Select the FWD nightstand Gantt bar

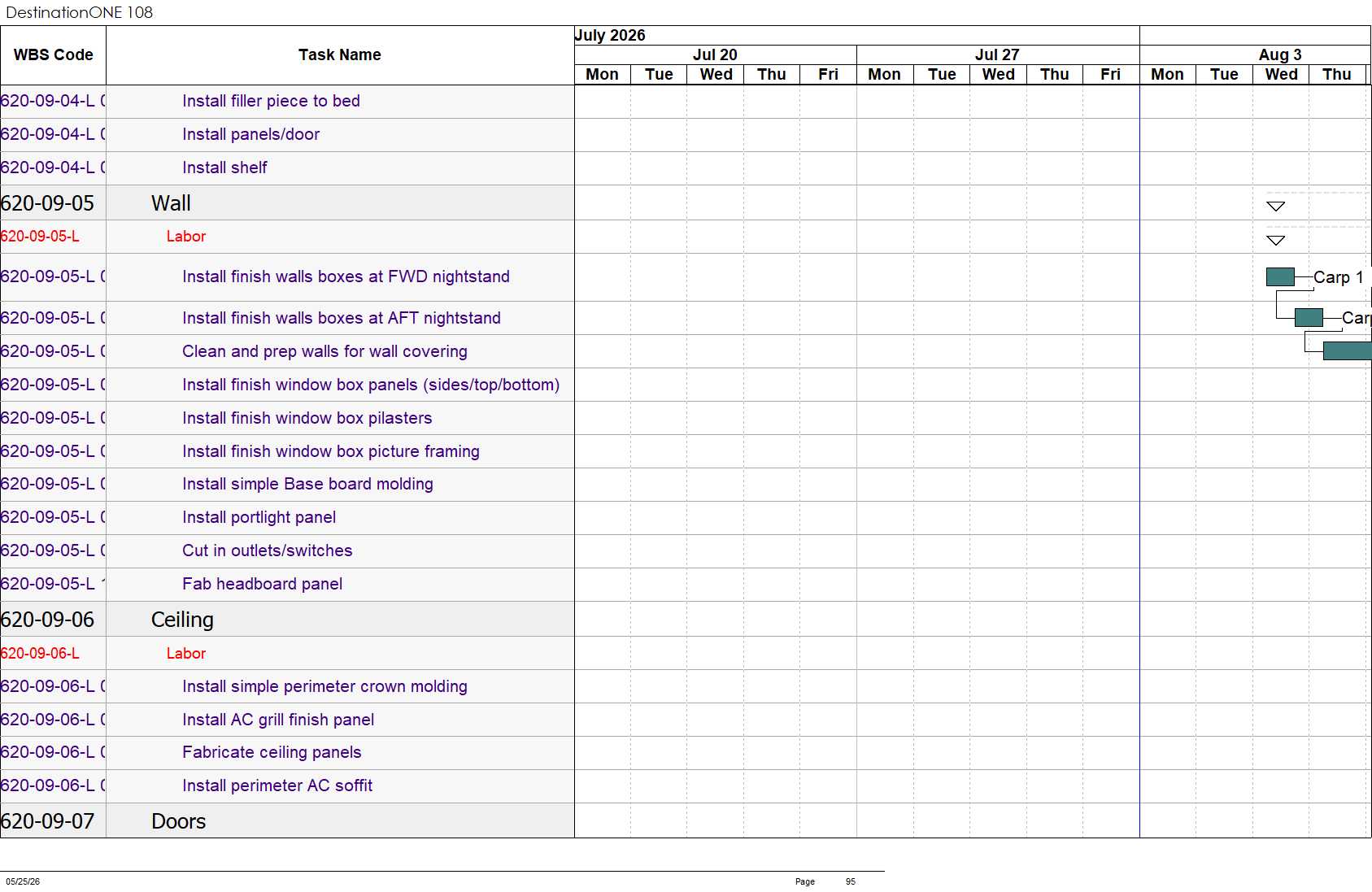click(1280, 276)
